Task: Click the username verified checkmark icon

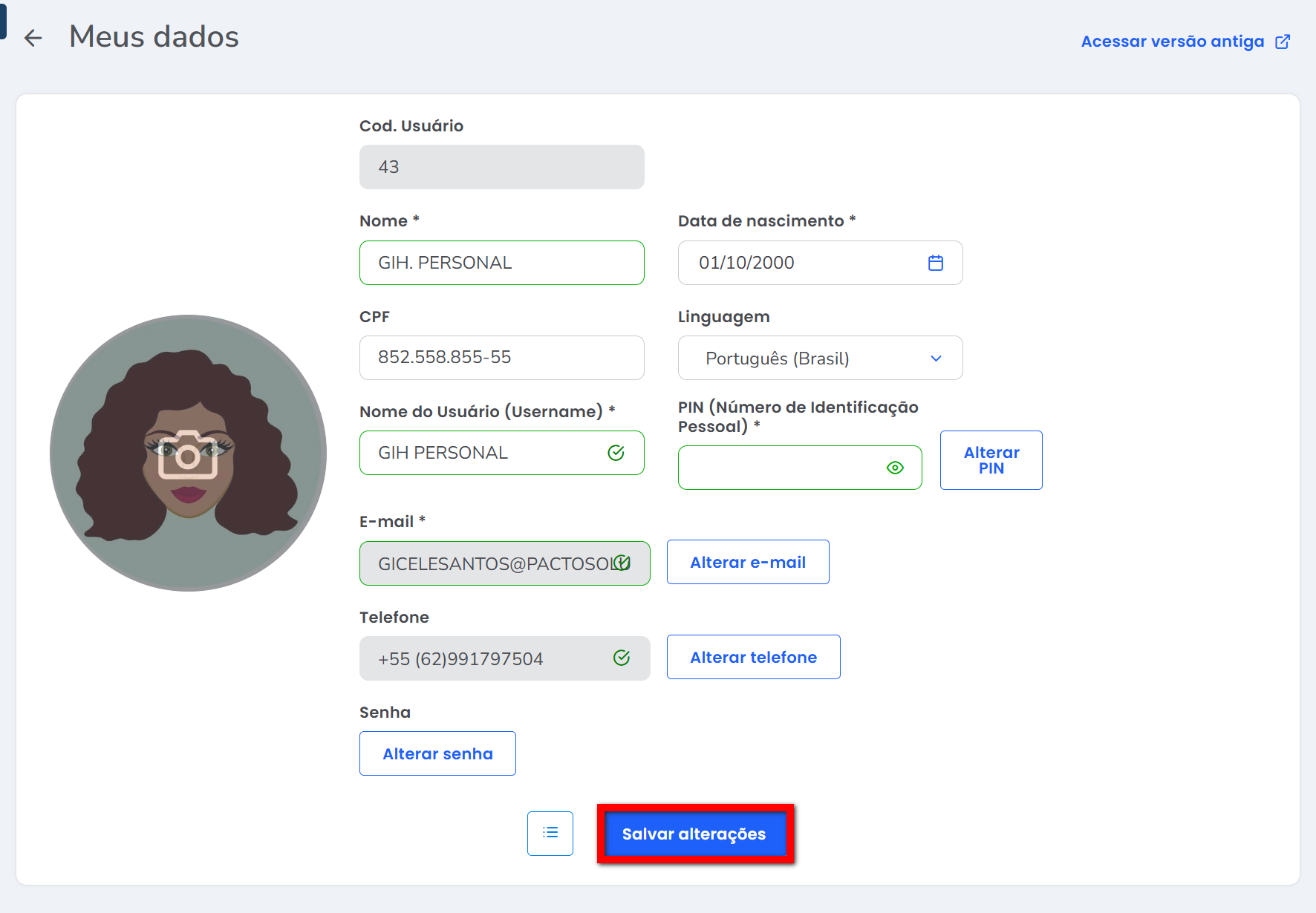Action: [x=616, y=453]
